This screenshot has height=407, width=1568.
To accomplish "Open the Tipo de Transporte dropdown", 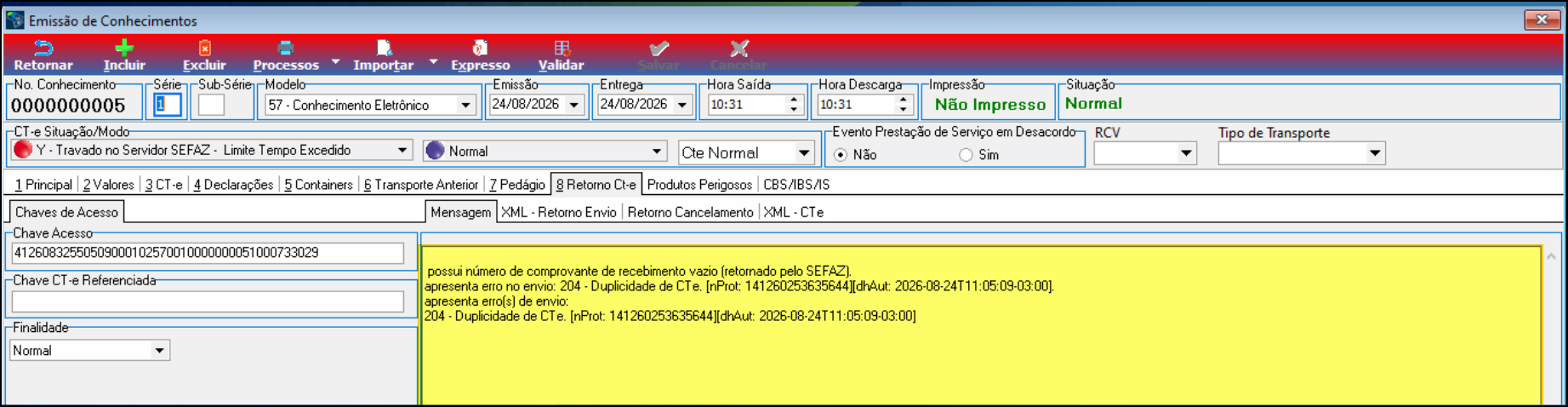I will pos(1375,153).
